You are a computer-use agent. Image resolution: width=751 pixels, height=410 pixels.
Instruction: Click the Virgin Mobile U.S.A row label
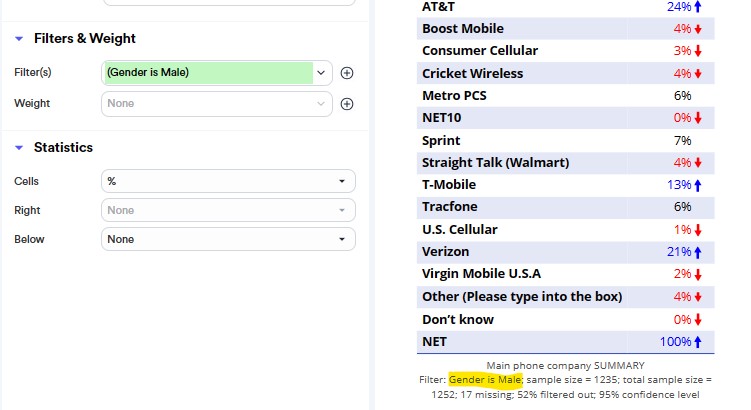pos(481,274)
